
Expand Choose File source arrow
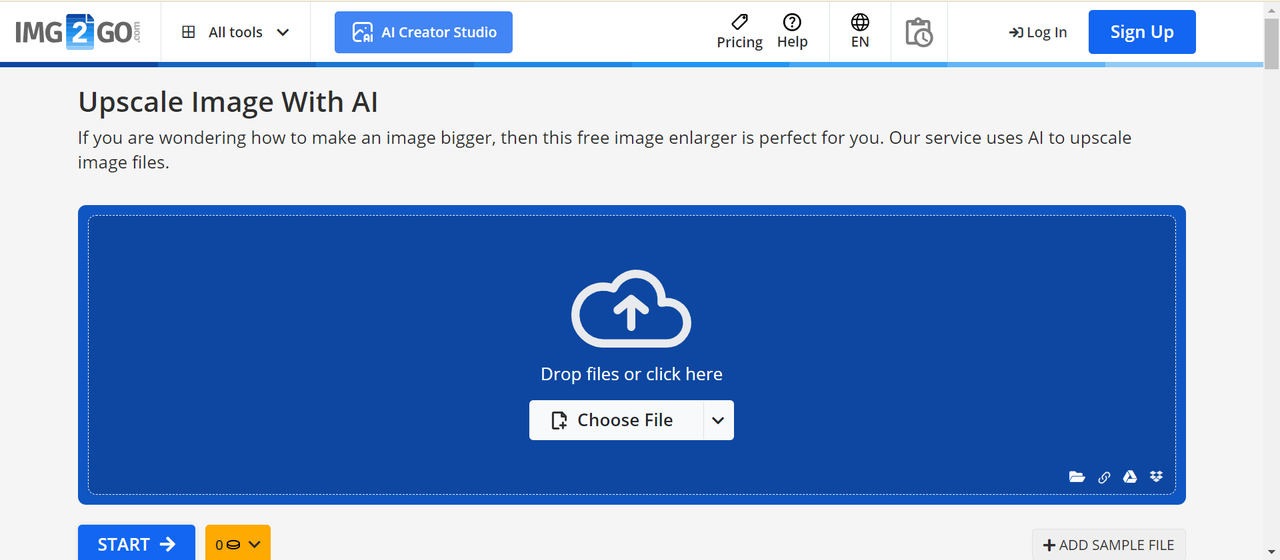tap(718, 421)
